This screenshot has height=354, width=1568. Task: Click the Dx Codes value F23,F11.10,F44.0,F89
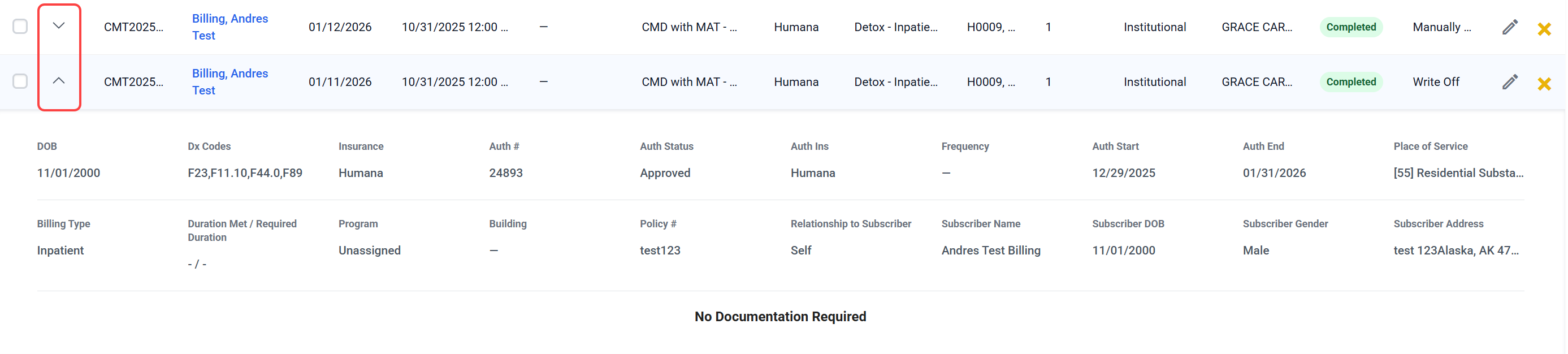[x=245, y=173]
